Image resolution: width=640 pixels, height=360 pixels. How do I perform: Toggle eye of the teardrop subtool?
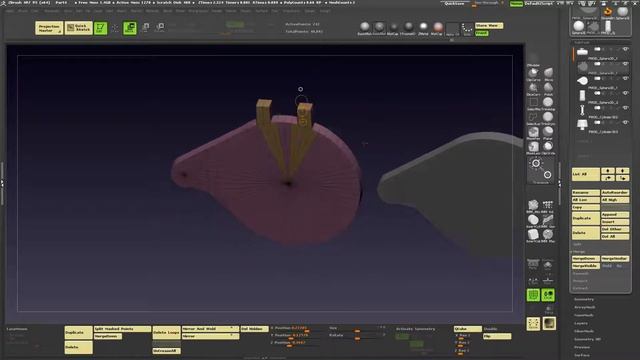click(x=625, y=78)
